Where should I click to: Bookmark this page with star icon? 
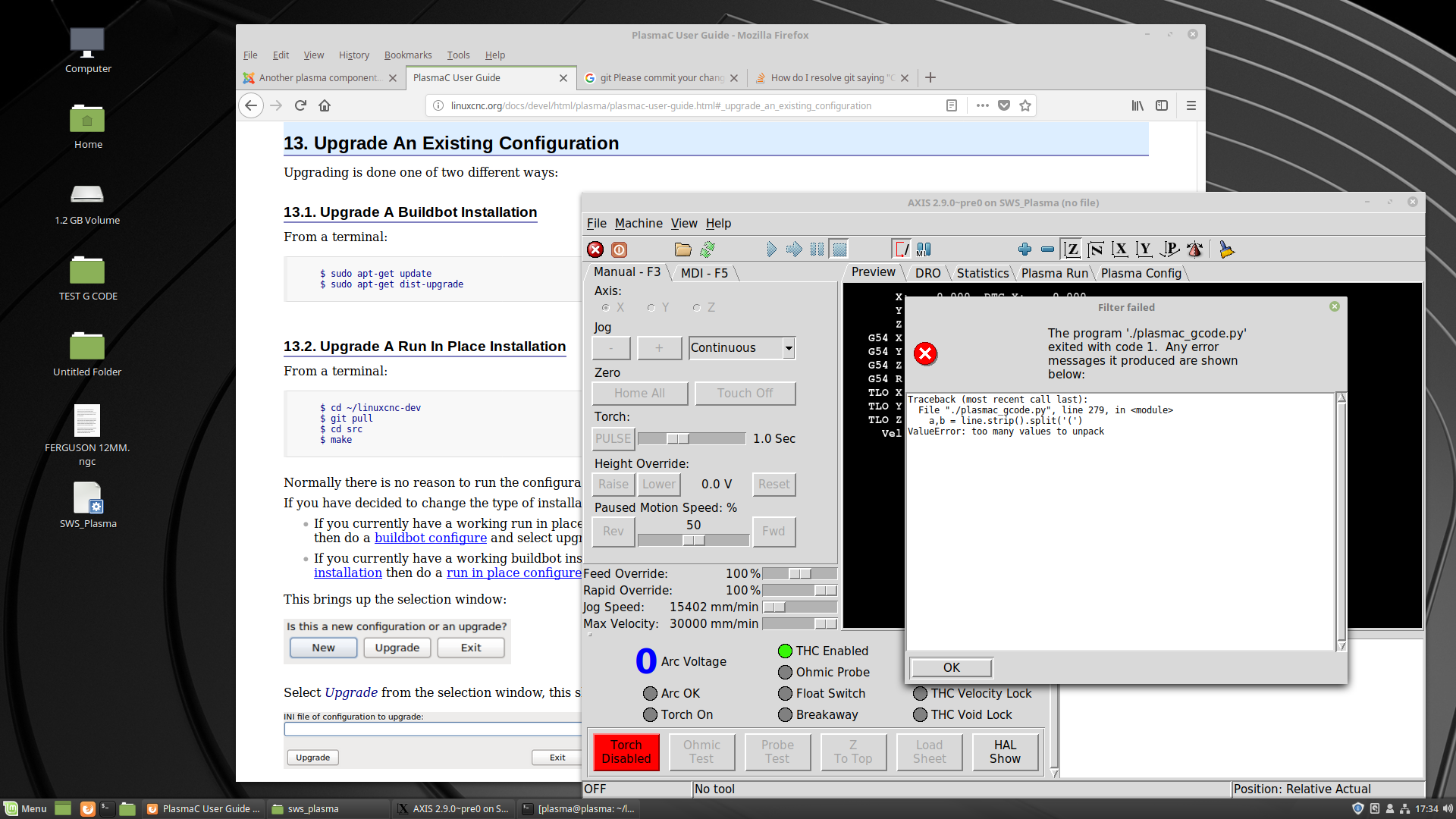click(1025, 105)
